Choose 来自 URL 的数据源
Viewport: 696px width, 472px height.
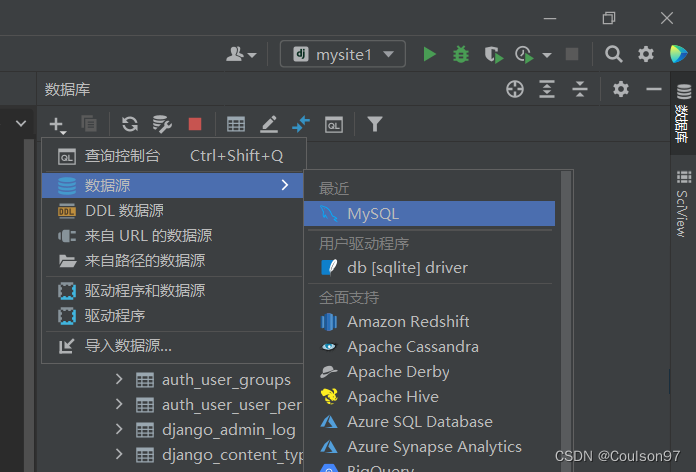(173, 235)
